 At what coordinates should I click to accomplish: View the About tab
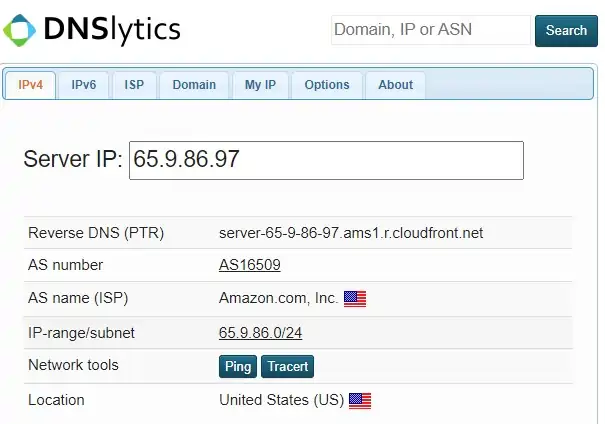coord(395,85)
